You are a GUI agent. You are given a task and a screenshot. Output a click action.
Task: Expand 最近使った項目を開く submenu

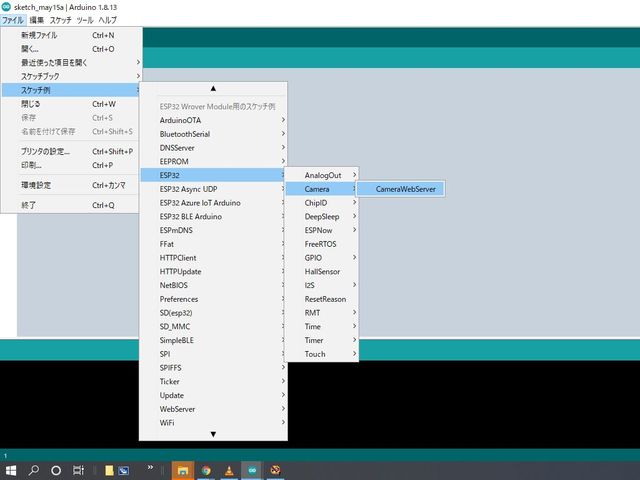pos(71,62)
